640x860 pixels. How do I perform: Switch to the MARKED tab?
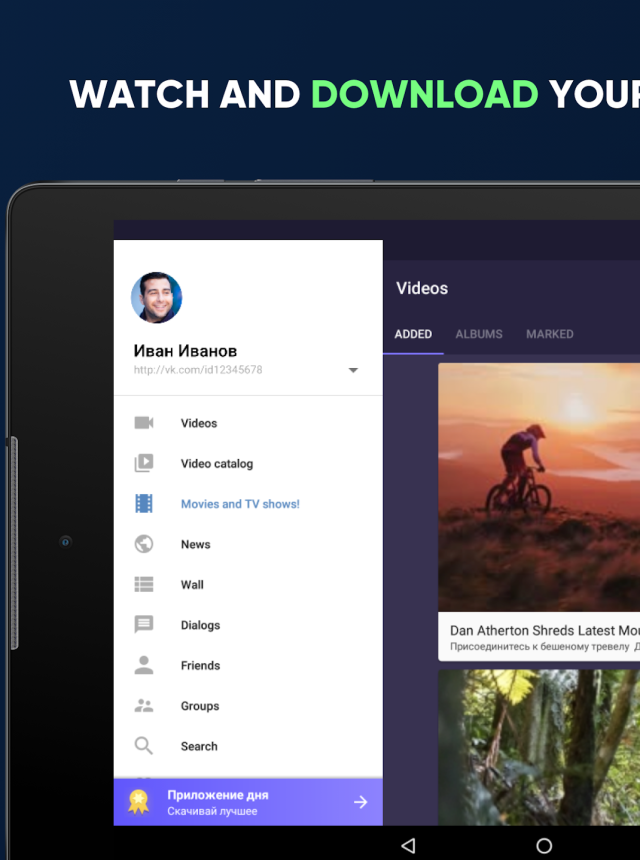coord(550,334)
